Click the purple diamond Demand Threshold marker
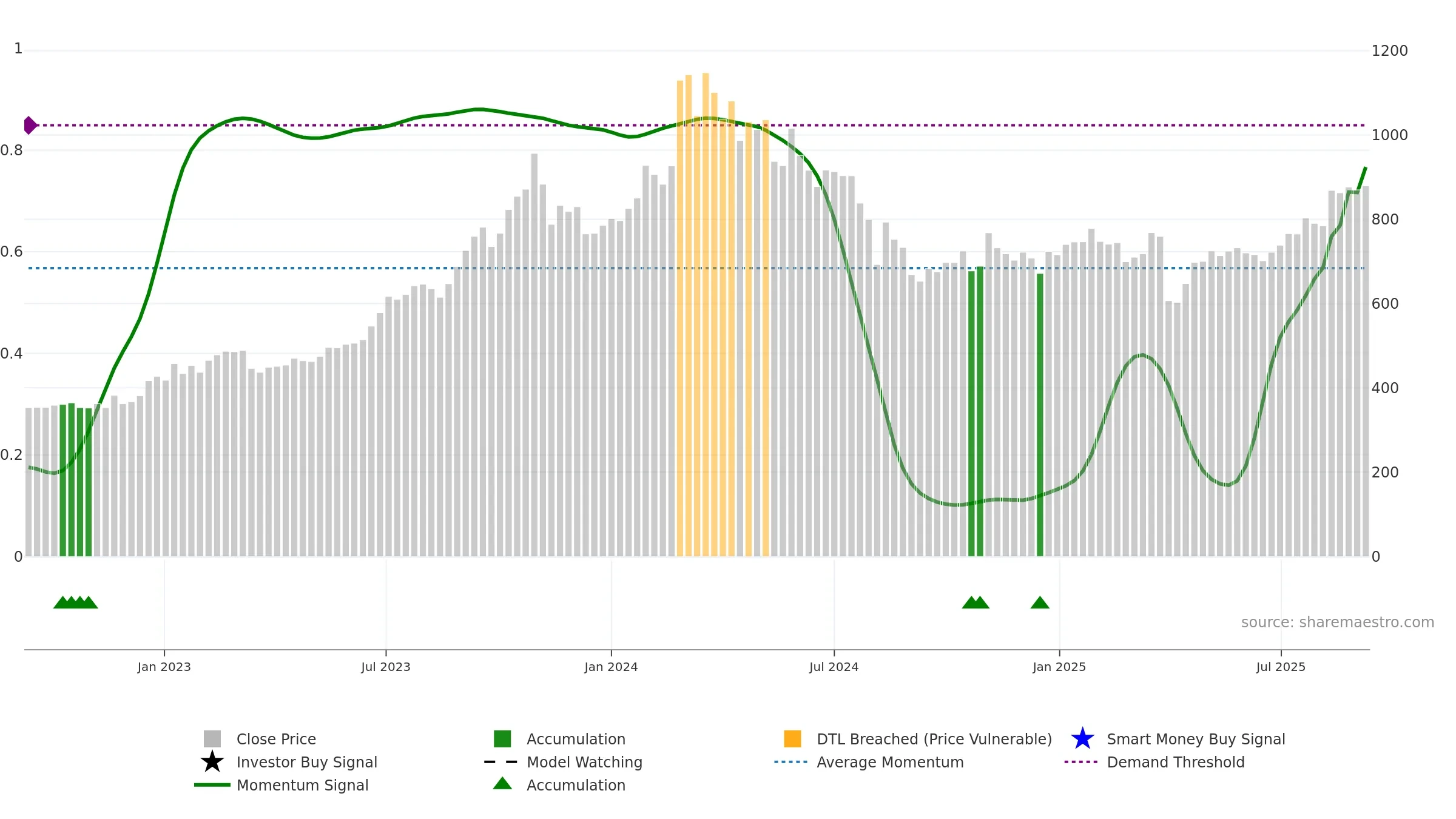 point(30,126)
